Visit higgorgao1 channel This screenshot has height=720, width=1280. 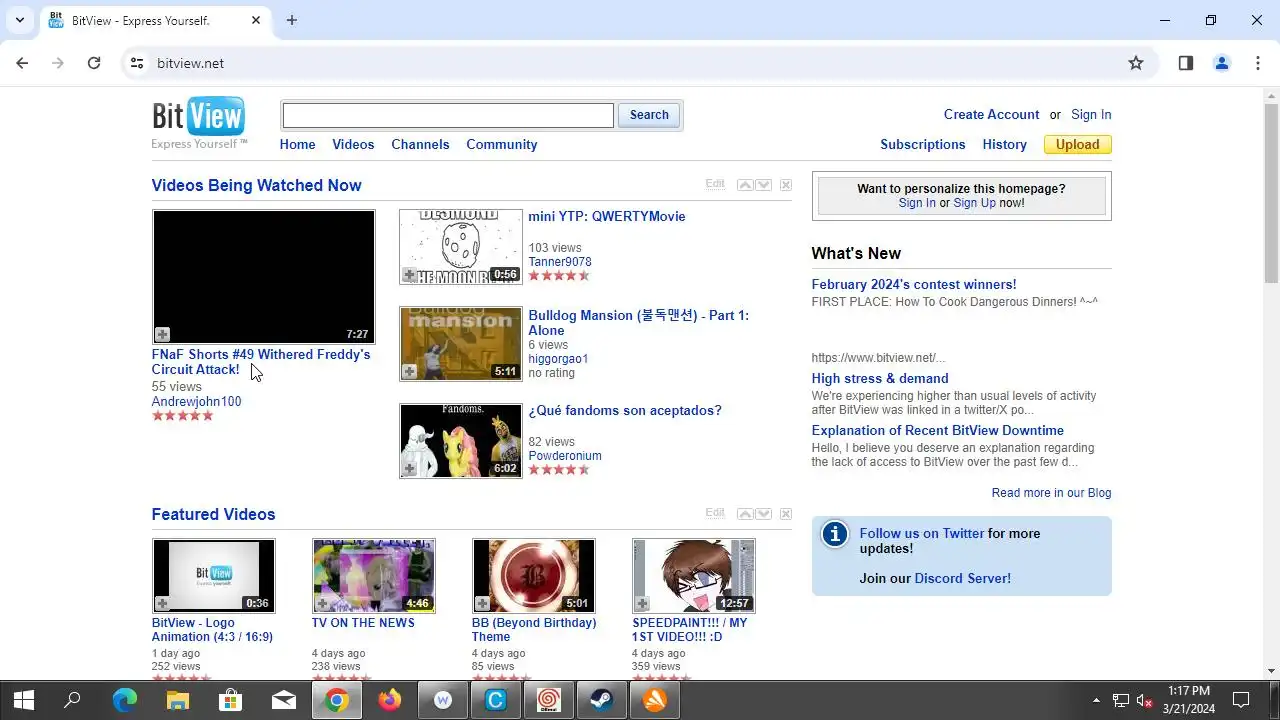[x=558, y=359]
